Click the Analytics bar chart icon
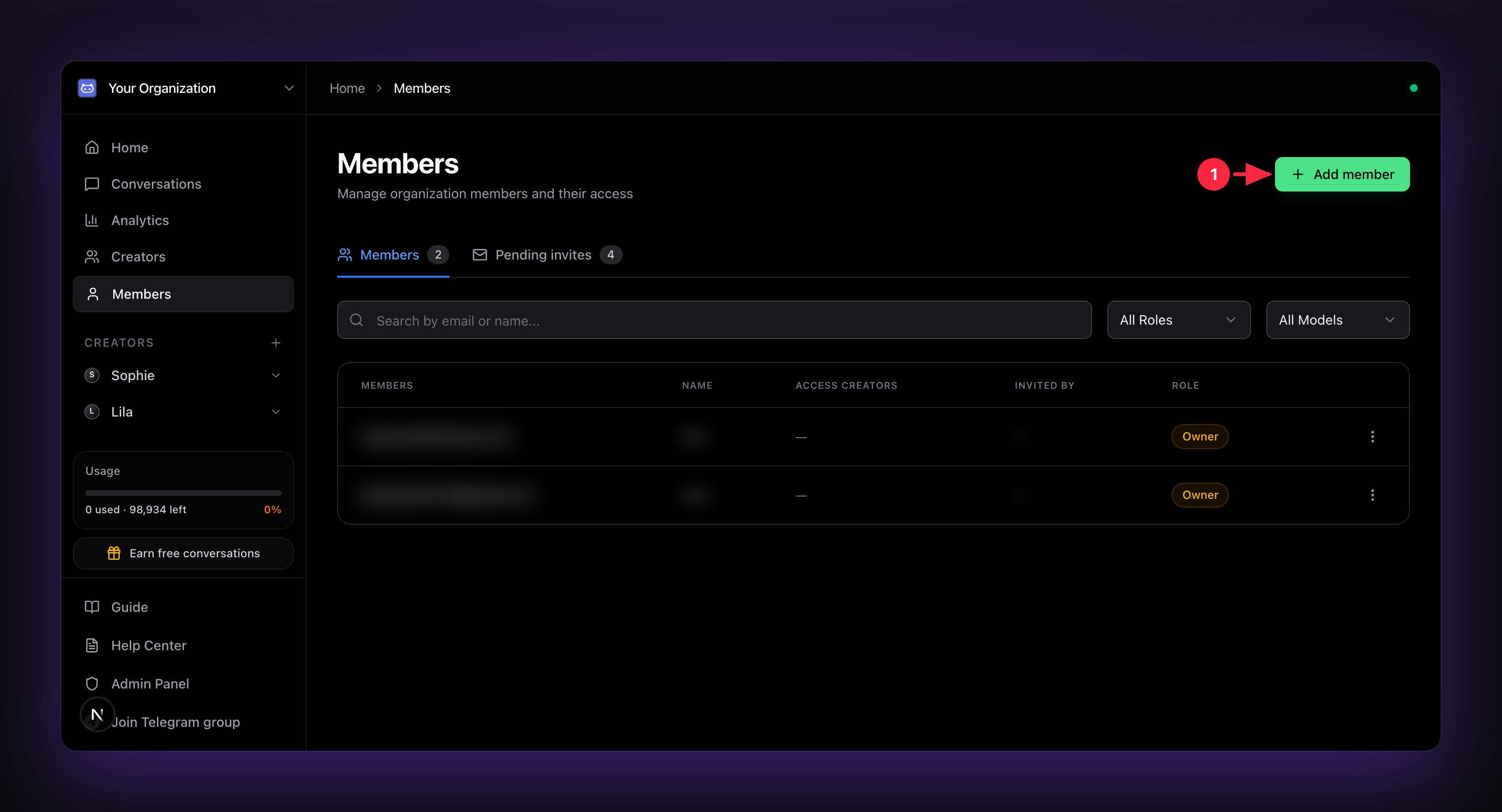This screenshot has height=812, width=1502. click(92, 220)
